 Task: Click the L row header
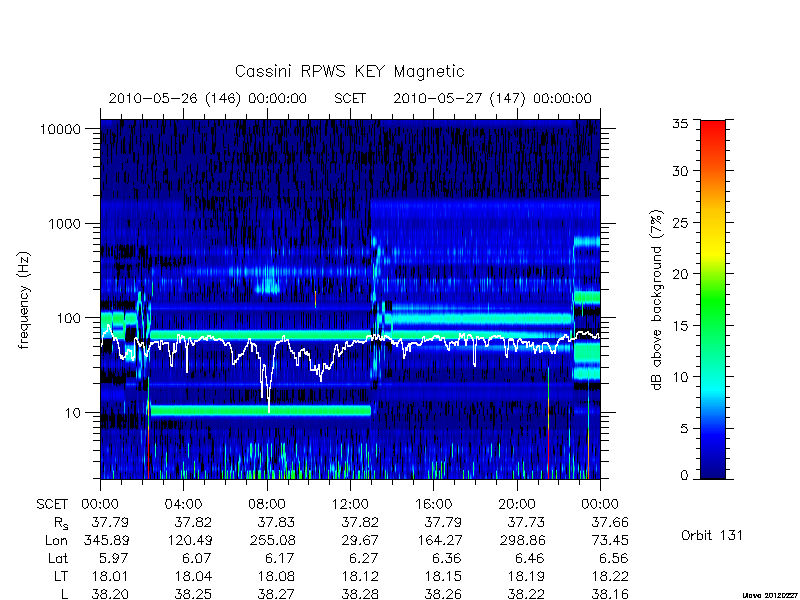click(x=64, y=594)
